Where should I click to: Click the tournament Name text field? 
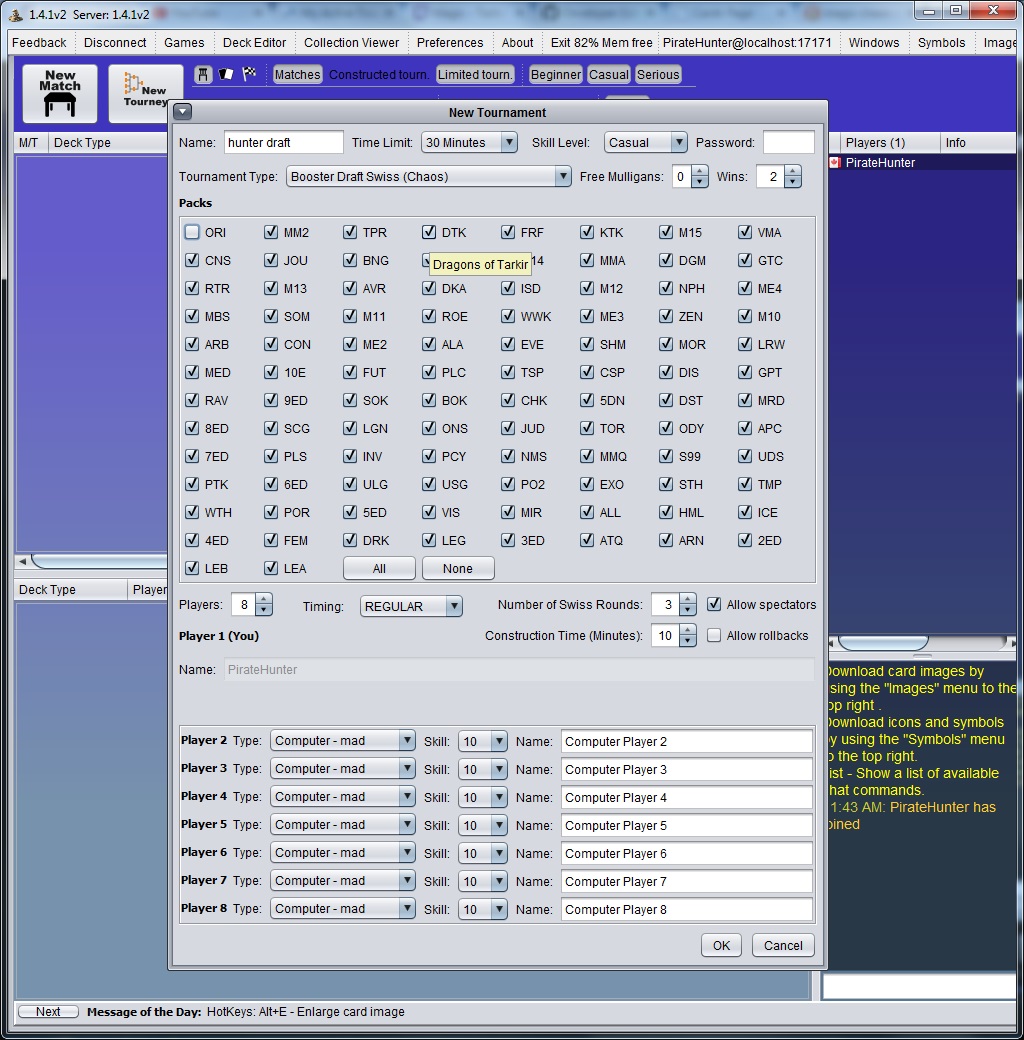point(284,143)
